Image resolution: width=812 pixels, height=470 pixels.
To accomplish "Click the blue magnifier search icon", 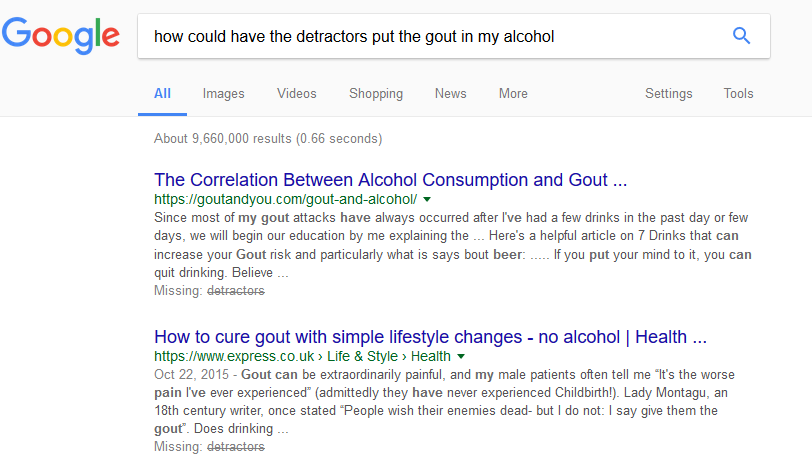I will pos(741,36).
